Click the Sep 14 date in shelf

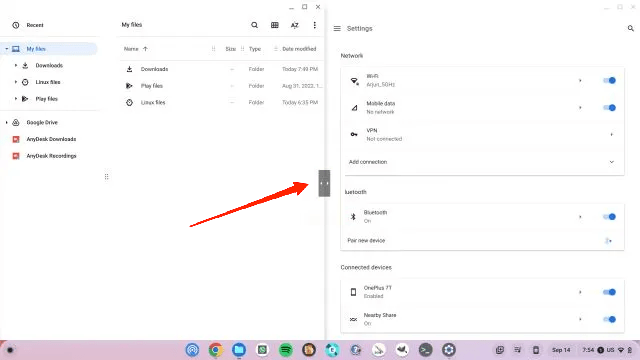[x=561, y=350]
